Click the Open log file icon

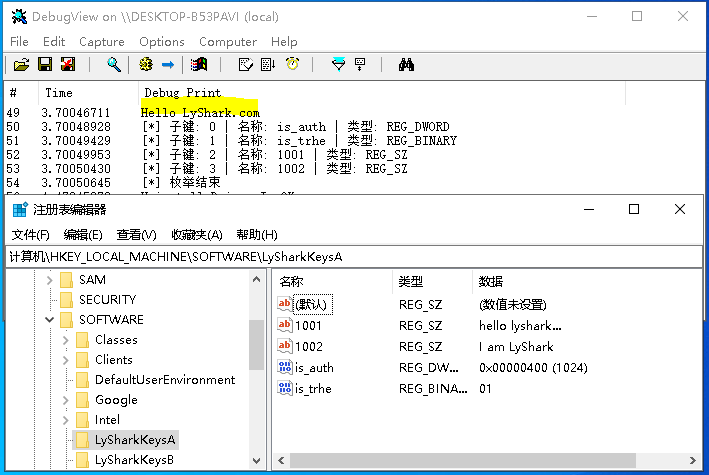point(20,65)
